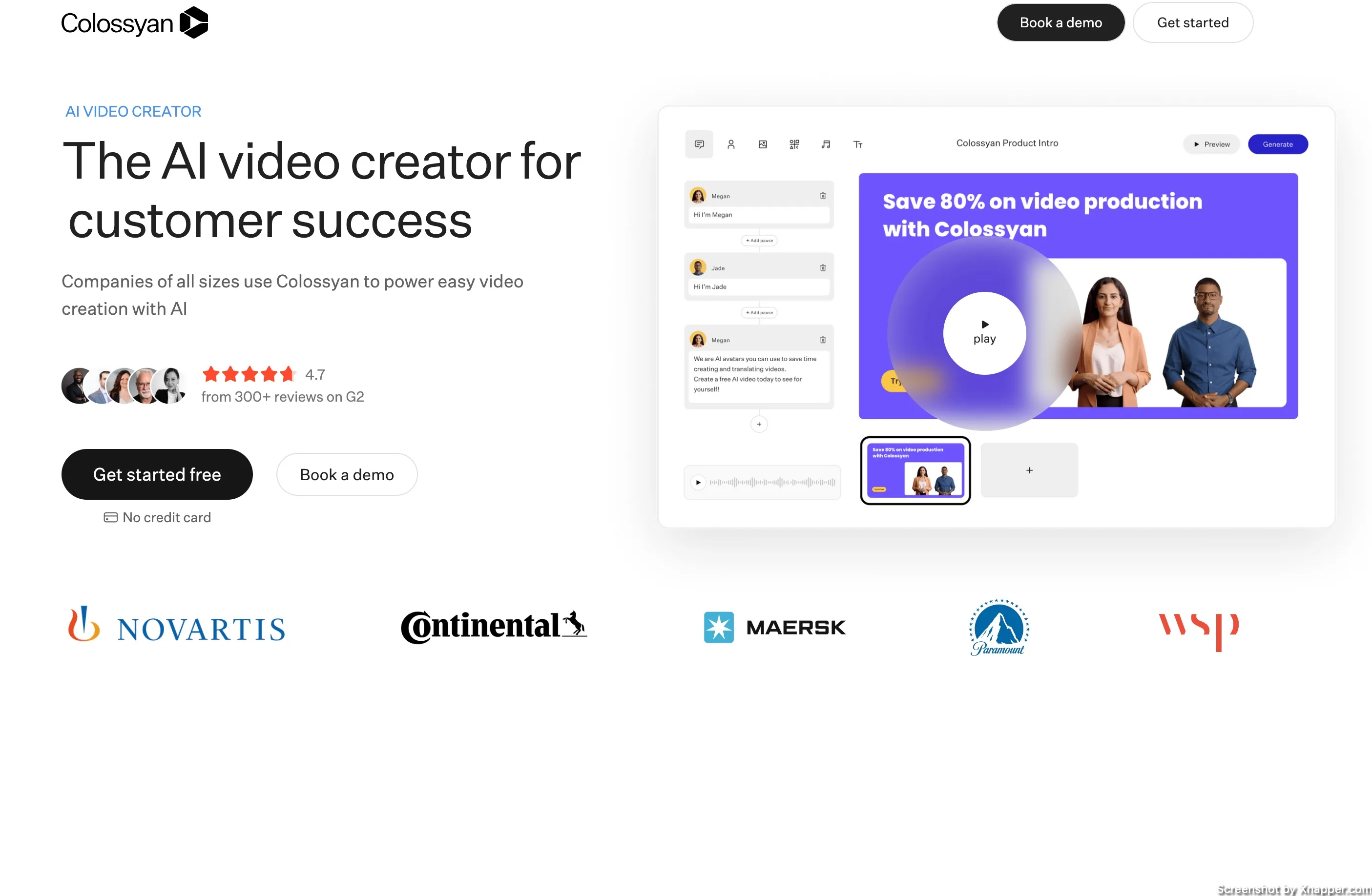Click Jade's avatar in the script block
This screenshot has width=1372, height=896.
(698, 268)
